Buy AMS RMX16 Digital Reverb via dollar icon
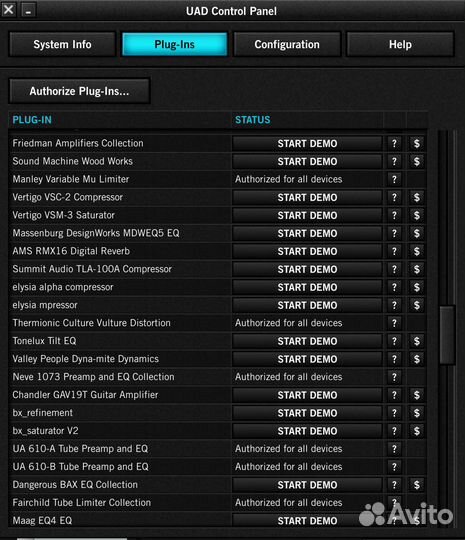 click(417, 251)
